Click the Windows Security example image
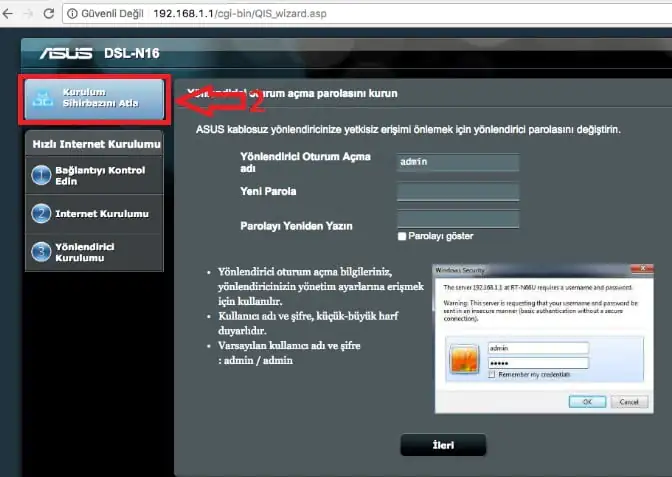This screenshot has width=672, height=477. point(543,339)
